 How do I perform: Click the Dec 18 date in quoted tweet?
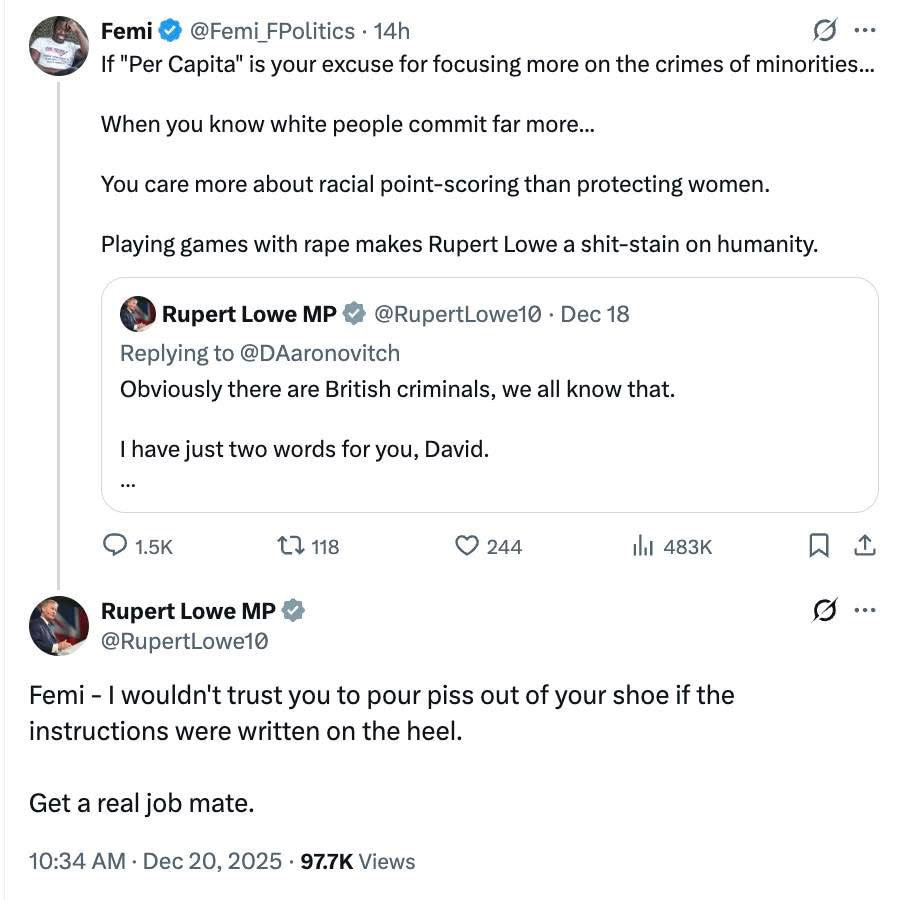coord(595,314)
